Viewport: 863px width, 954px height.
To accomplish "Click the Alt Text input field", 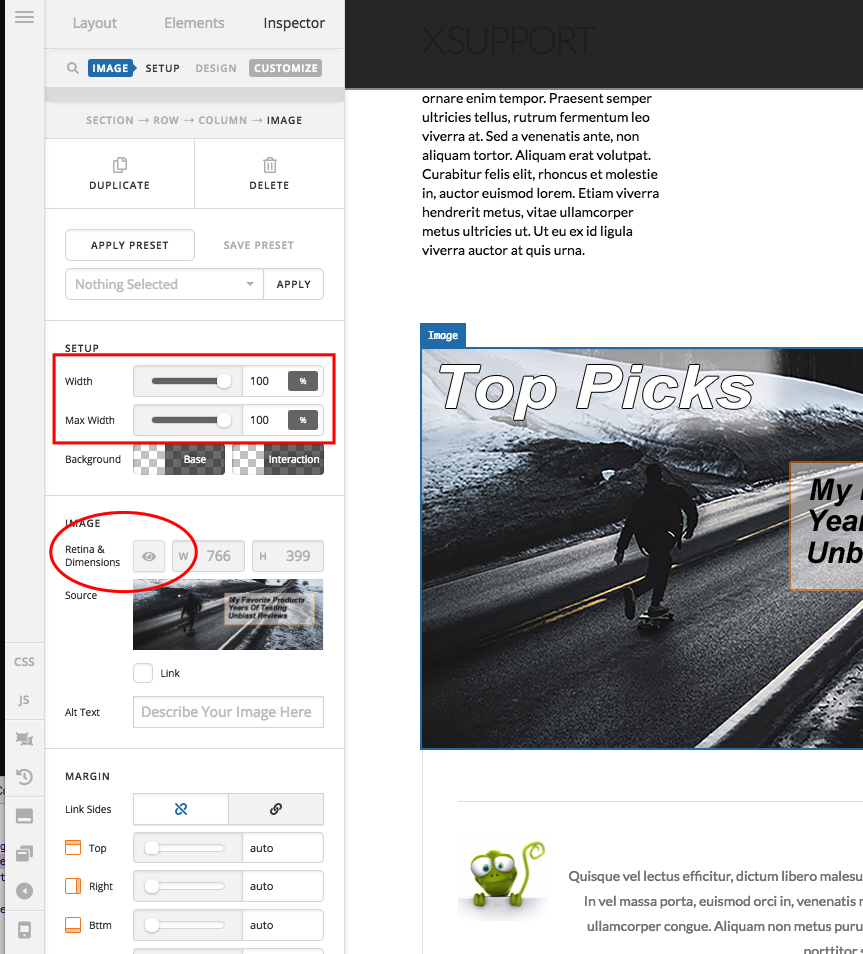I will tap(228, 712).
